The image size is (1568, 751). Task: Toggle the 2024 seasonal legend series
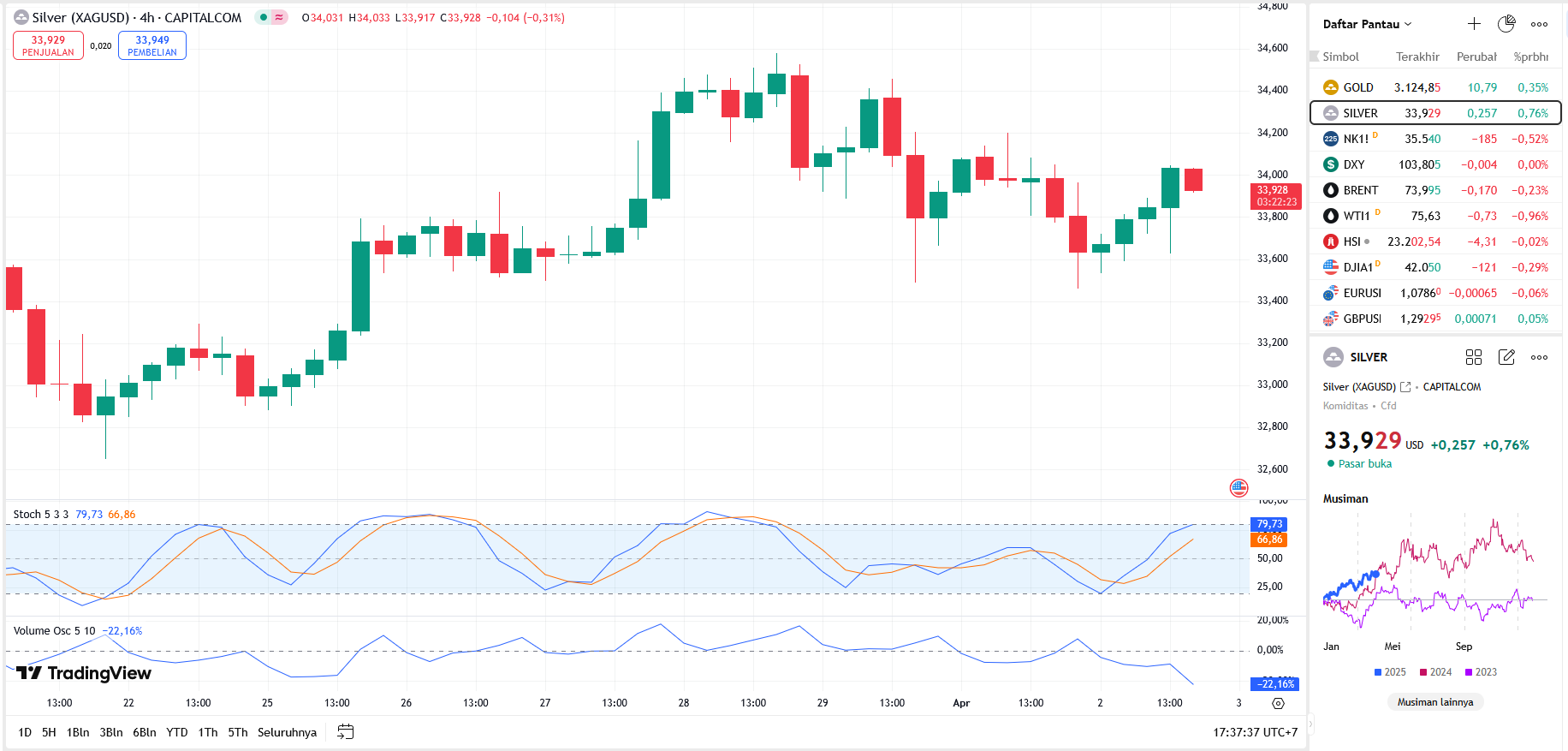1435,672
